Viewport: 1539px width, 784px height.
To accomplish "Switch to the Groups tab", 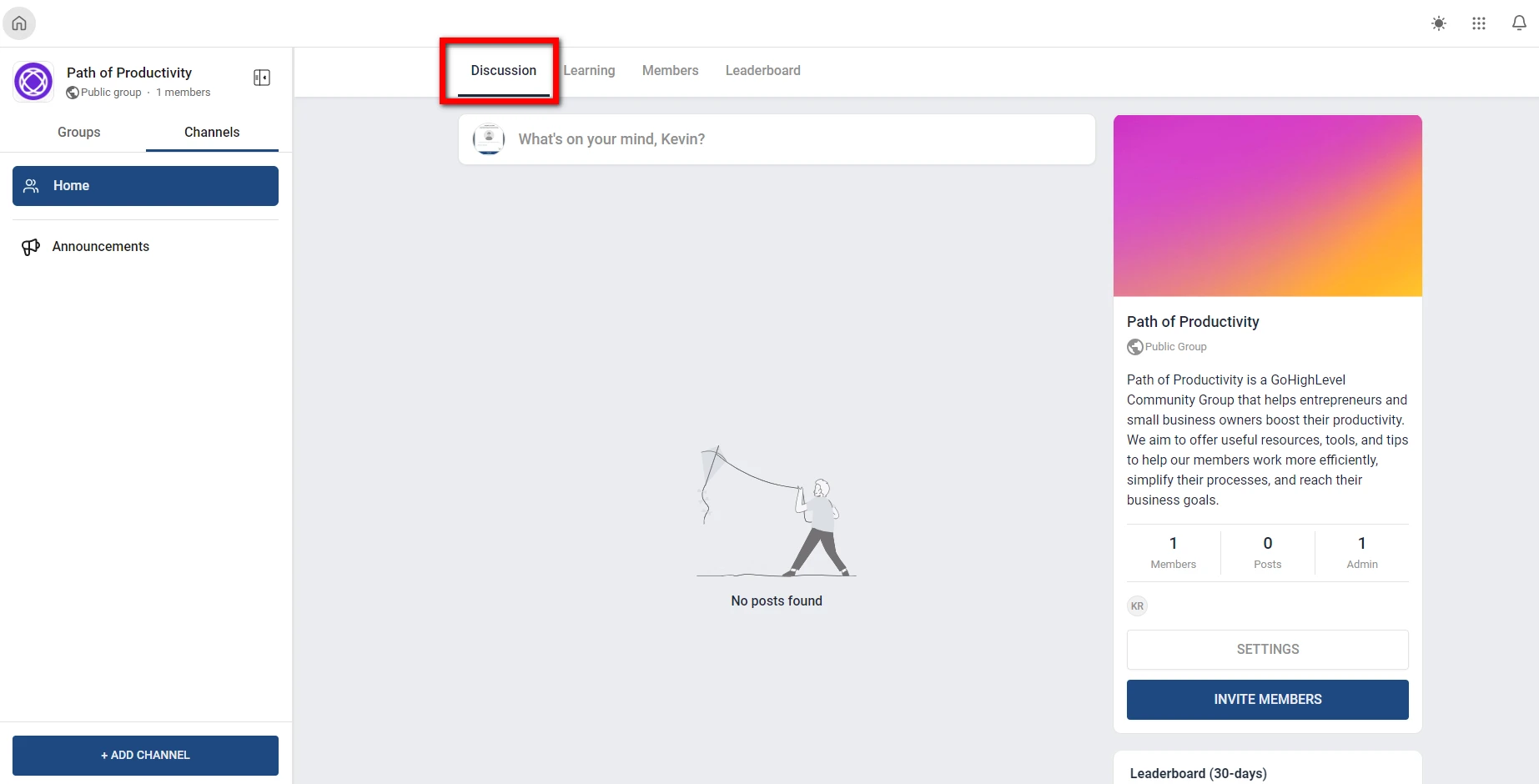I will [79, 132].
